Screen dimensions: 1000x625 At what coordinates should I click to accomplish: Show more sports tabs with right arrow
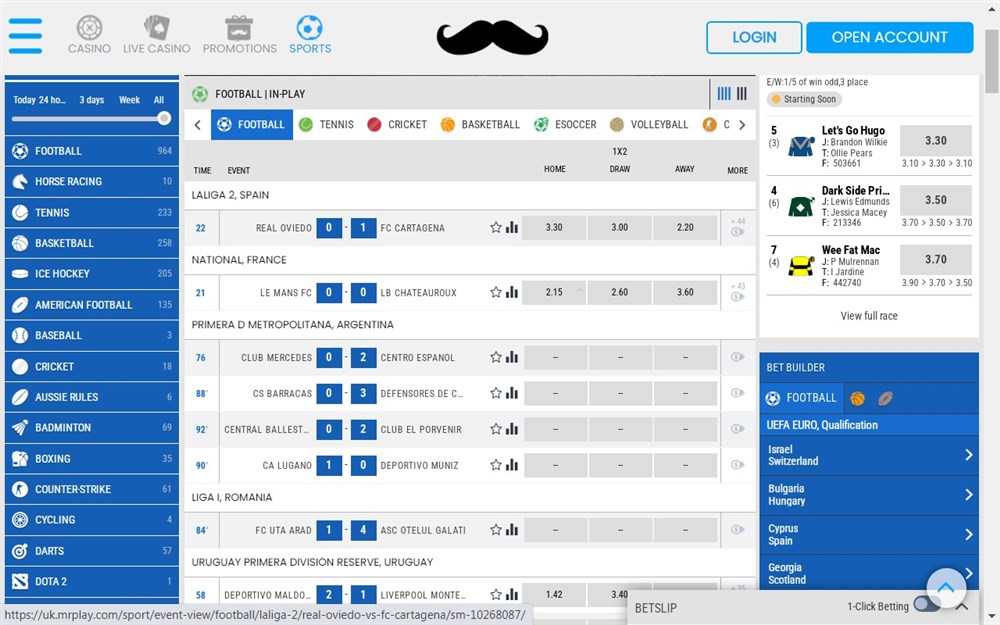[x=742, y=125]
